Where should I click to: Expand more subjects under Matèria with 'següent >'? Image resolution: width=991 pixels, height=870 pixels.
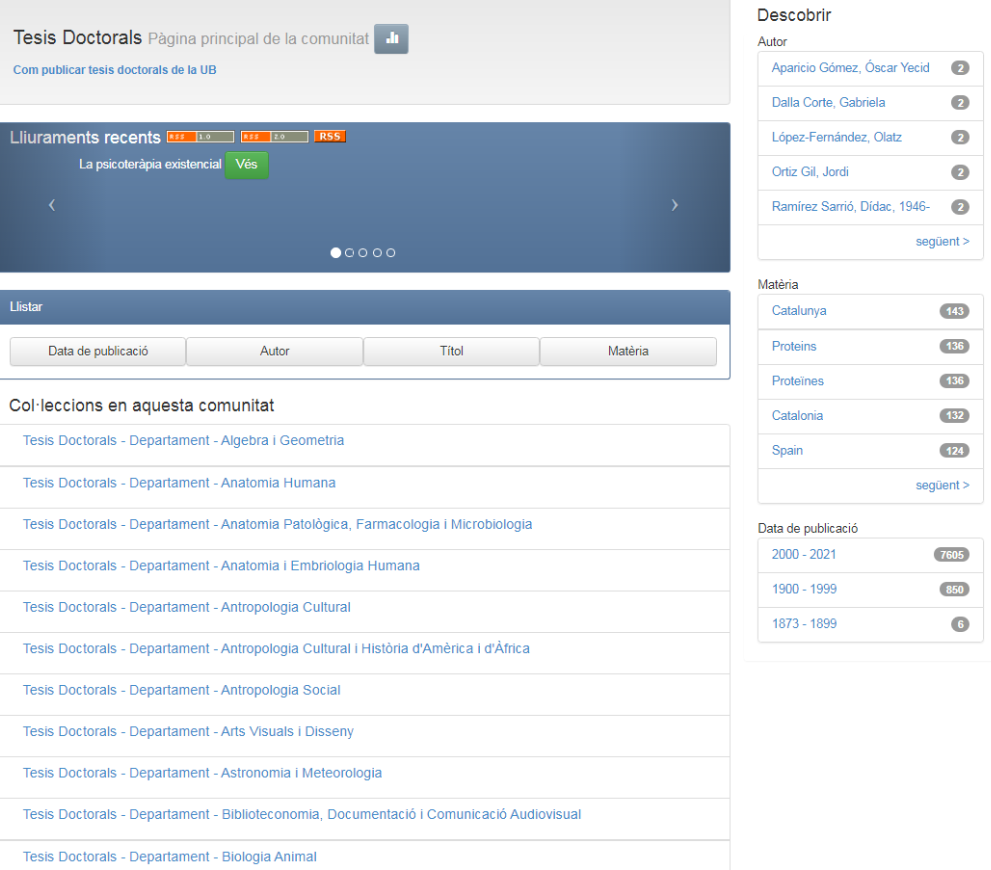pos(941,484)
